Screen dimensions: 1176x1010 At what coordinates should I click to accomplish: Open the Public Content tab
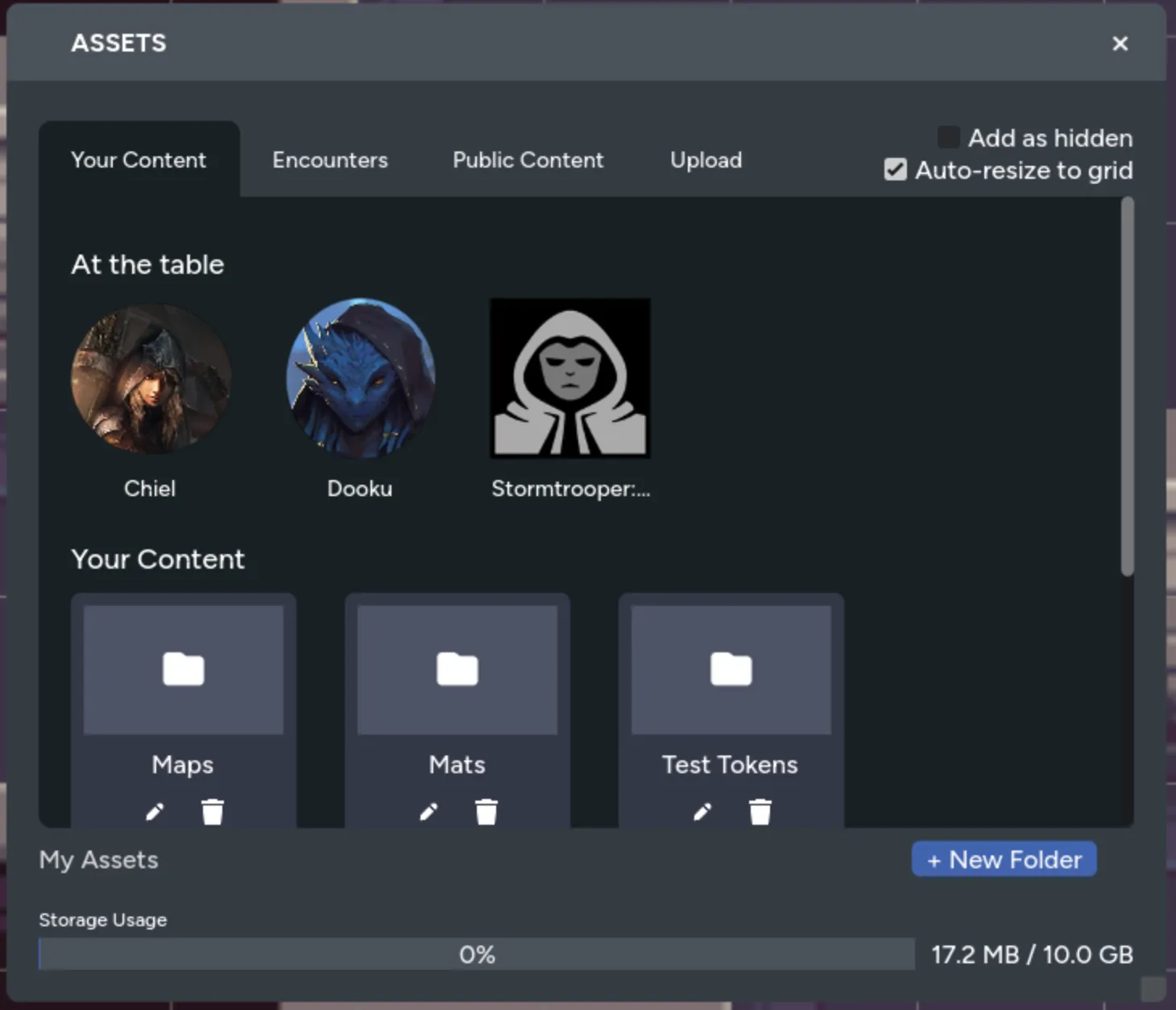[528, 159]
